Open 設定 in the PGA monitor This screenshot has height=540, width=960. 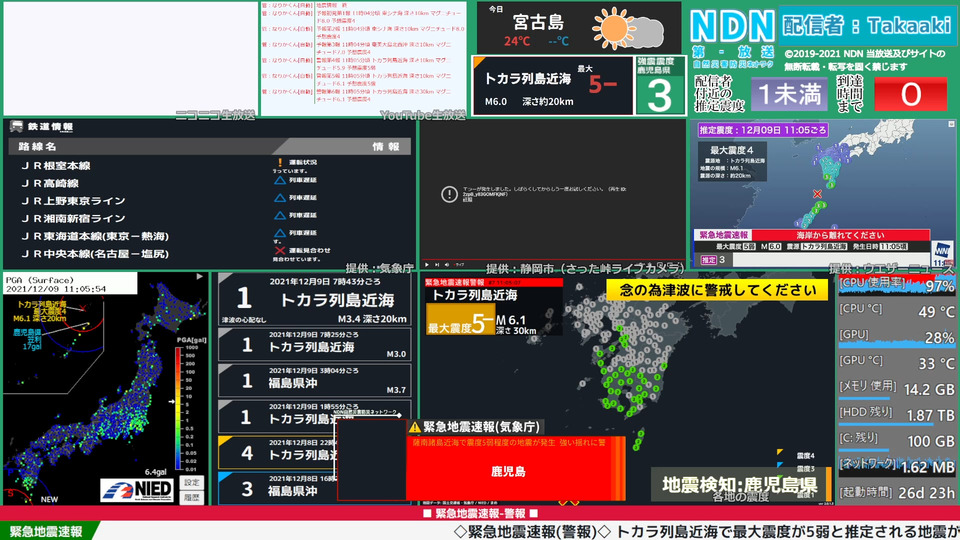(192, 482)
